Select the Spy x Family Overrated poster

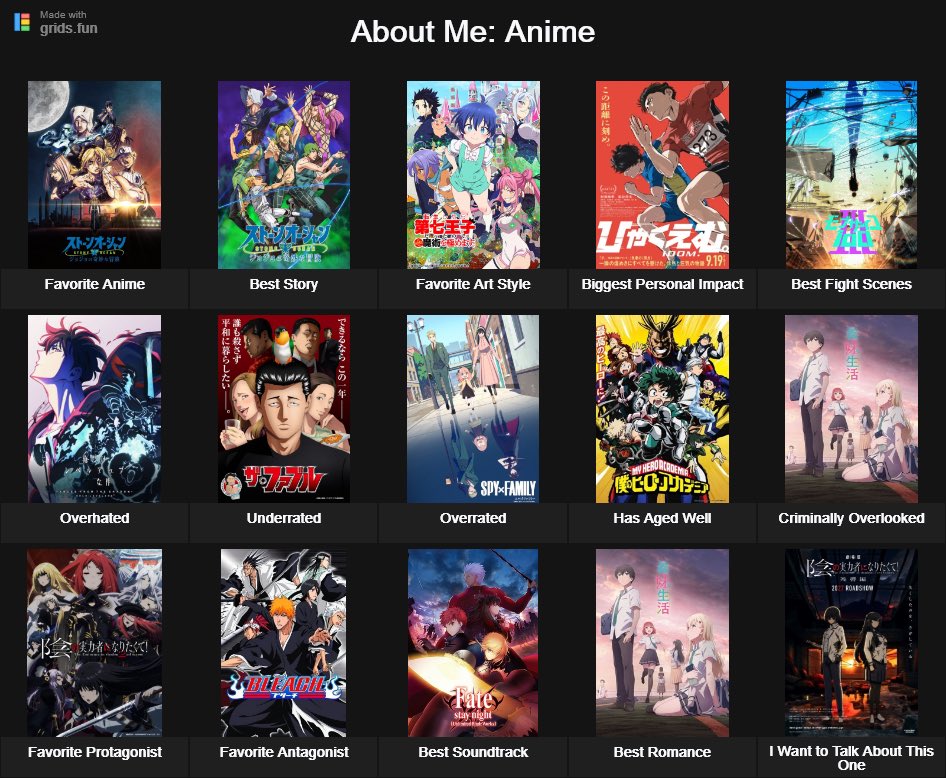pos(473,409)
